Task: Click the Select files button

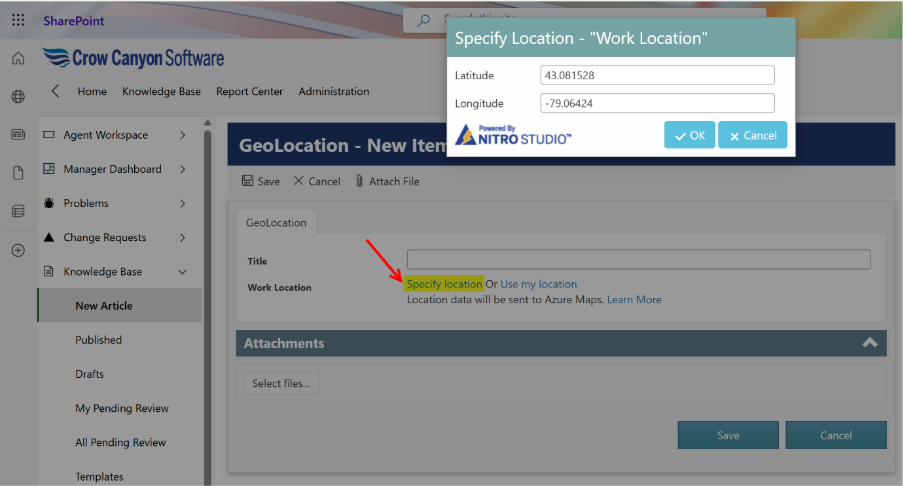Action: pos(281,383)
